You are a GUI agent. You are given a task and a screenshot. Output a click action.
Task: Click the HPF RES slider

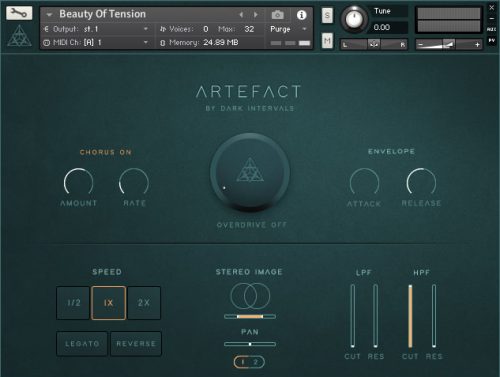tap(434, 316)
